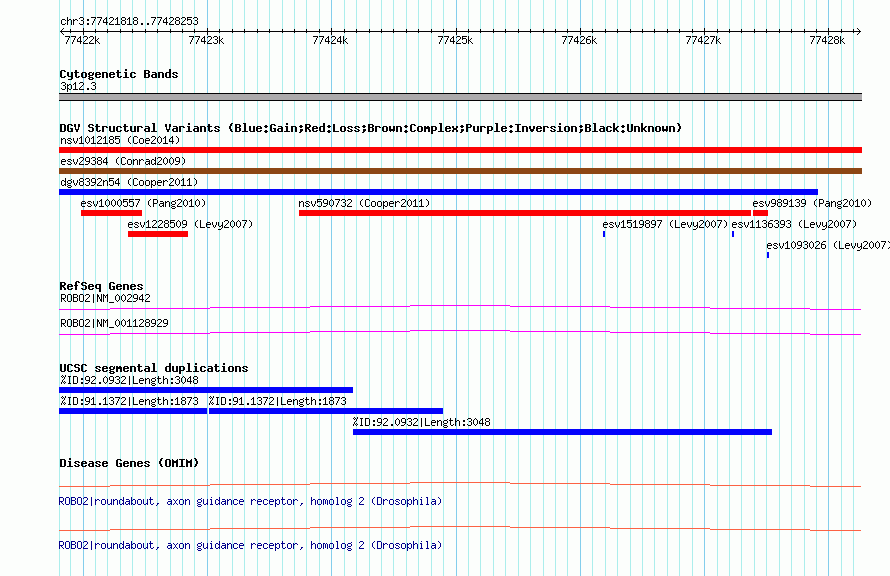The width and height of the screenshot is (890, 576).
Task: Click the red esv1228509 (Levy2007) variant bar
Action: (158, 234)
